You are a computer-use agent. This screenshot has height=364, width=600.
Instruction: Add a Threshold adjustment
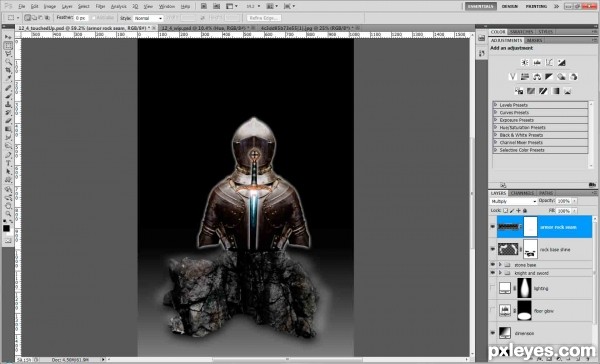543,91
